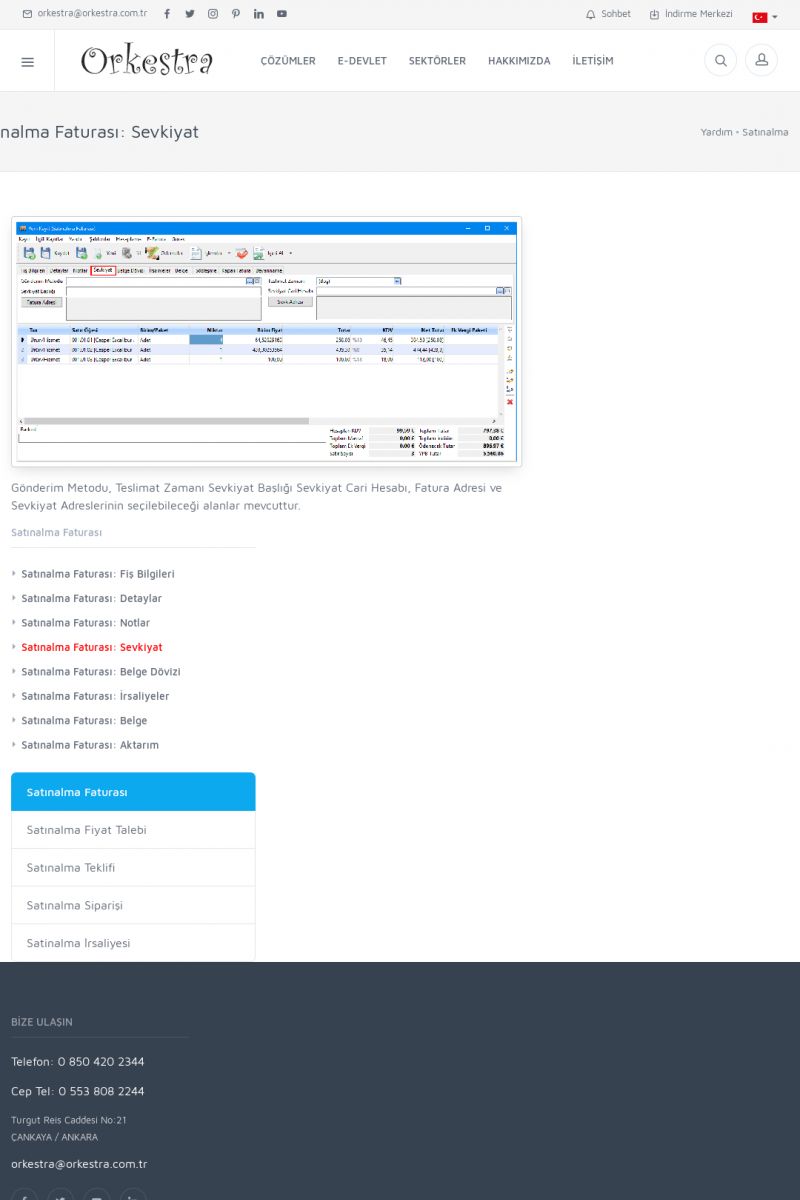The height and width of the screenshot is (1200, 800).
Task: Click the LinkedIn icon in top bar
Action: point(259,14)
